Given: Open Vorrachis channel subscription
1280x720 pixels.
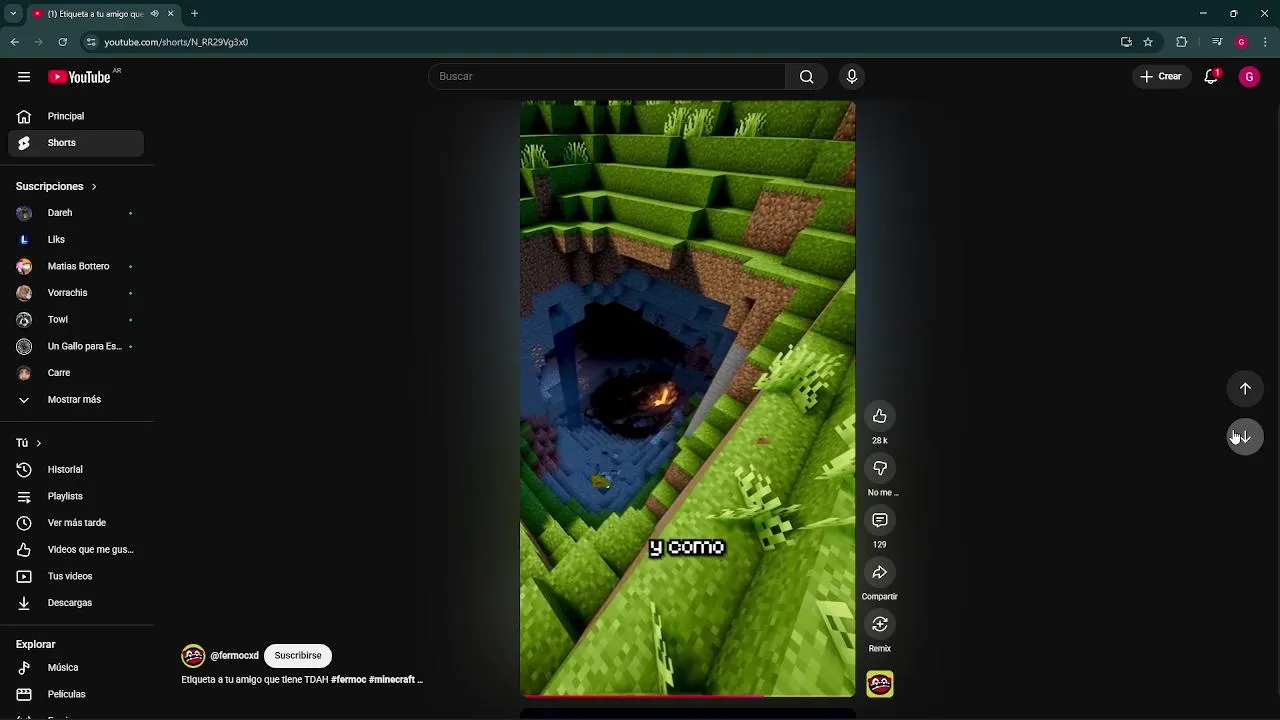Looking at the screenshot, I should [x=76, y=293].
